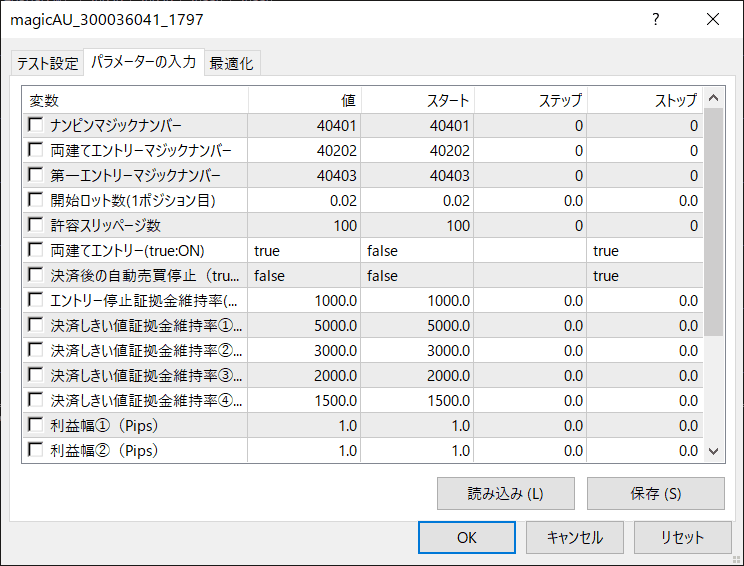
Task: Enable ナンピンマジックナンバー checkbox
Action: tap(36, 125)
